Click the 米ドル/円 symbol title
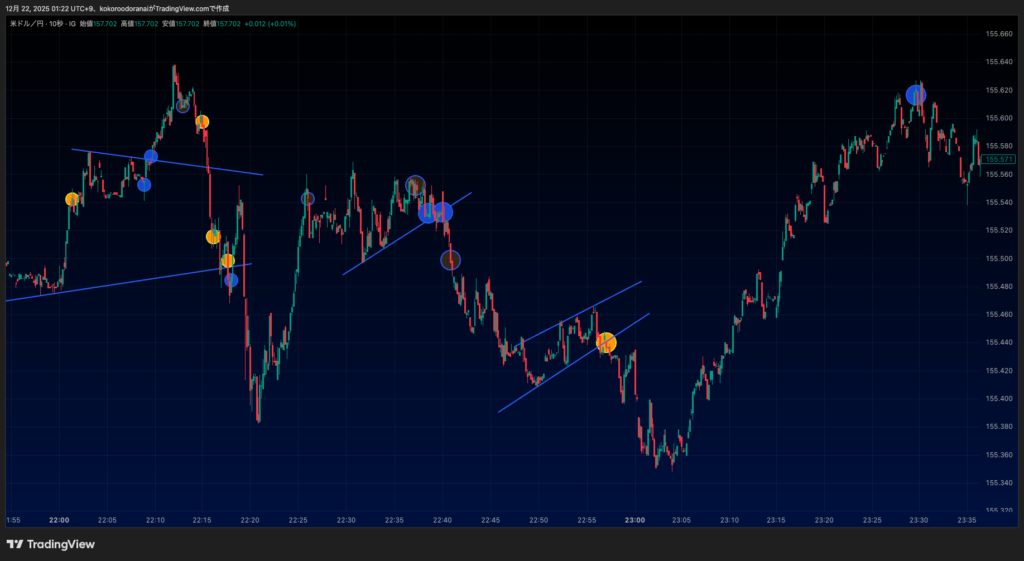The image size is (1024, 561). (26, 23)
